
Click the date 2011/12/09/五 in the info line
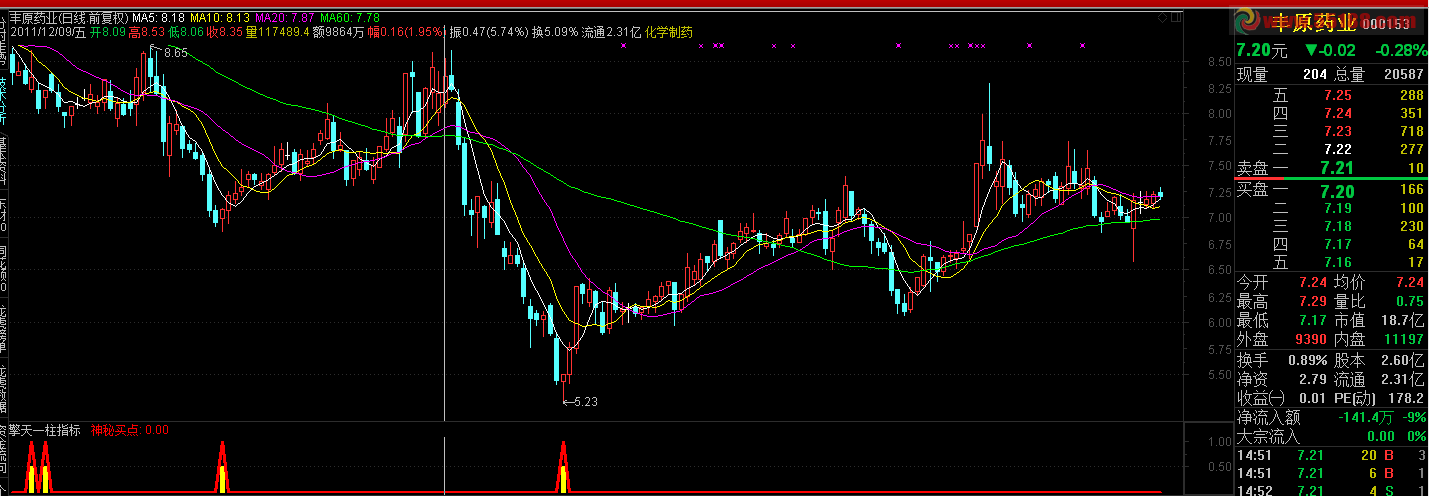[48, 32]
